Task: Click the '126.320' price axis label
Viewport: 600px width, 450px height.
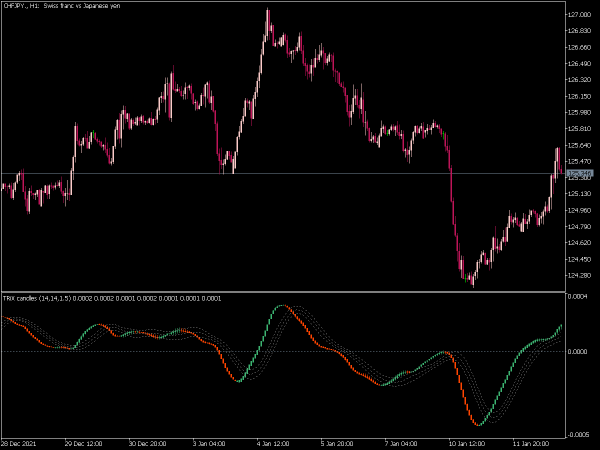Action: click(580, 80)
